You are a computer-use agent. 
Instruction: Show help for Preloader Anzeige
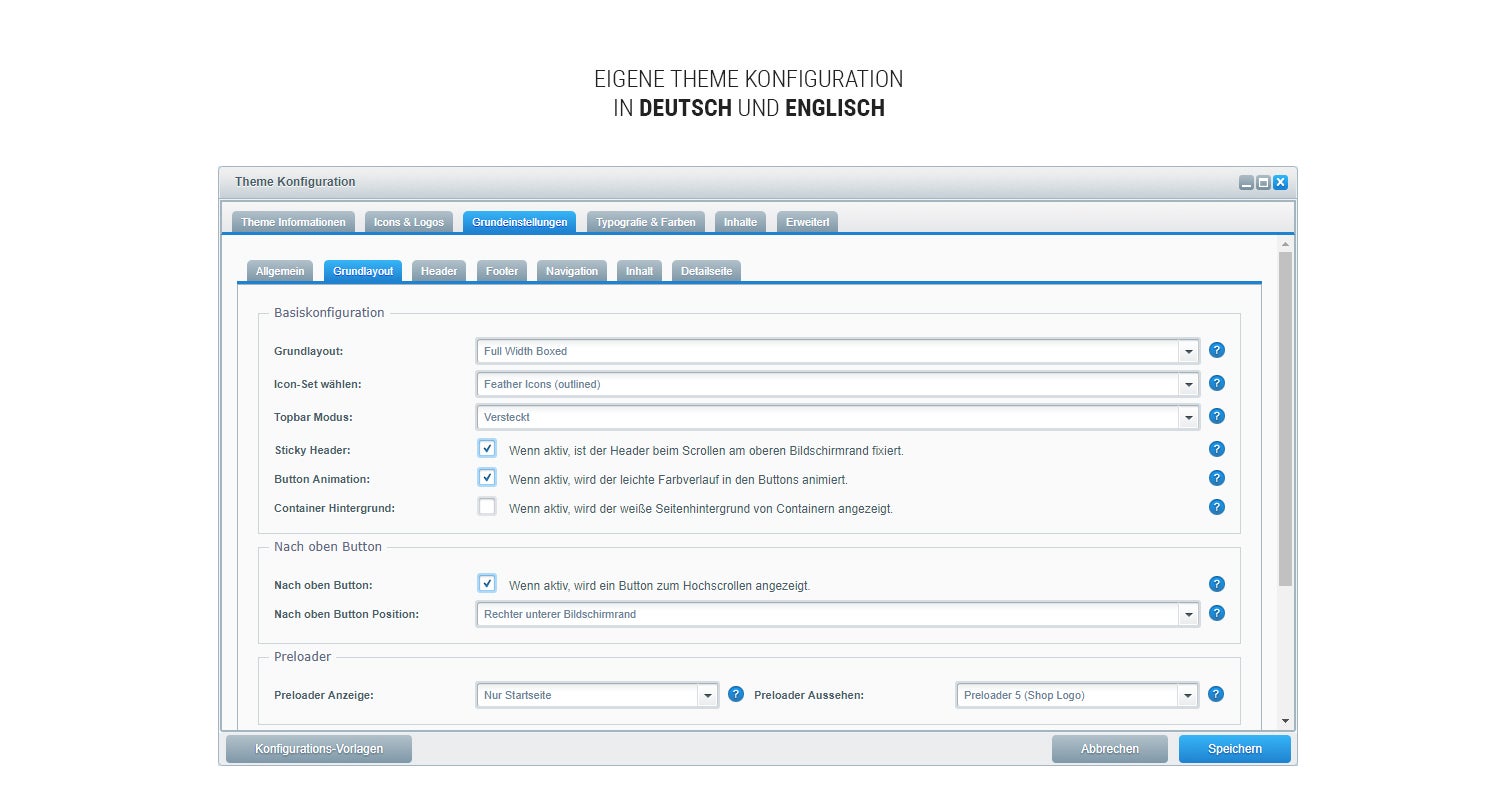(x=736, y=694)
